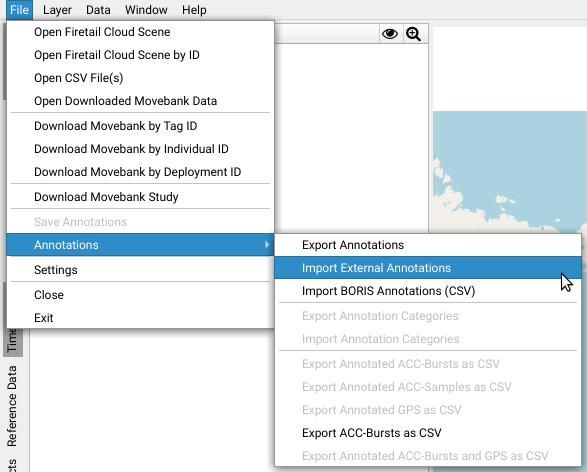Select Export ACC-Bursts as CSV
The image size is (587, 472).
(x=428, y=433)
